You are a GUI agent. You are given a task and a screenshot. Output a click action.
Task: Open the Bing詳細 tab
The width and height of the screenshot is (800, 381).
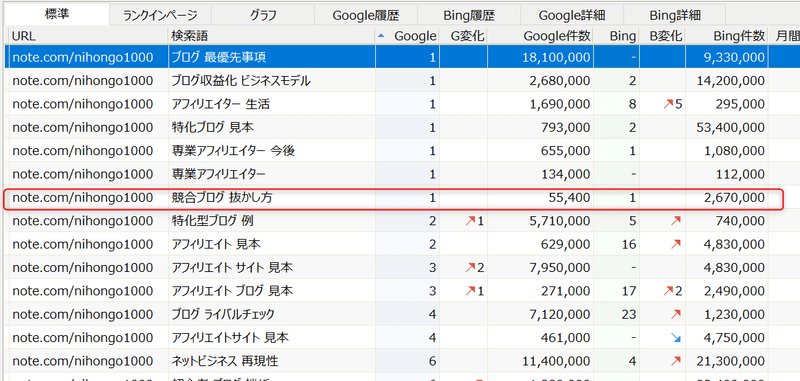click(675, 15)
